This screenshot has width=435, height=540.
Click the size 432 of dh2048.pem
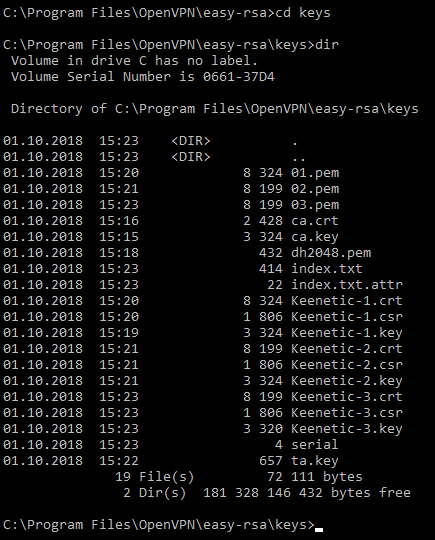(271, 253)
